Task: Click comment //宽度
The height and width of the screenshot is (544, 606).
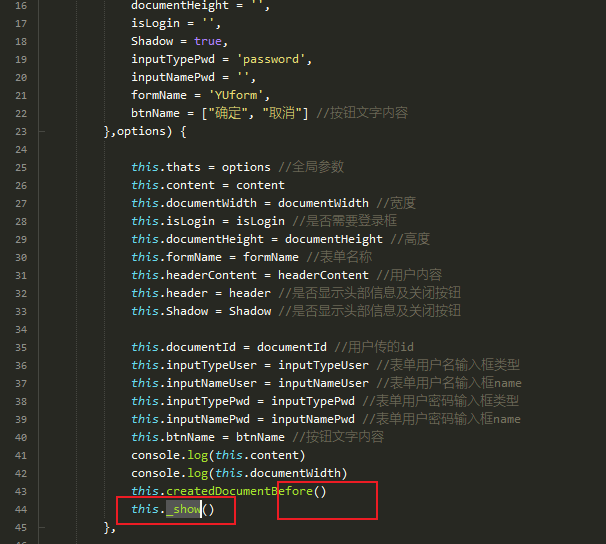Action: pos(396,203)
